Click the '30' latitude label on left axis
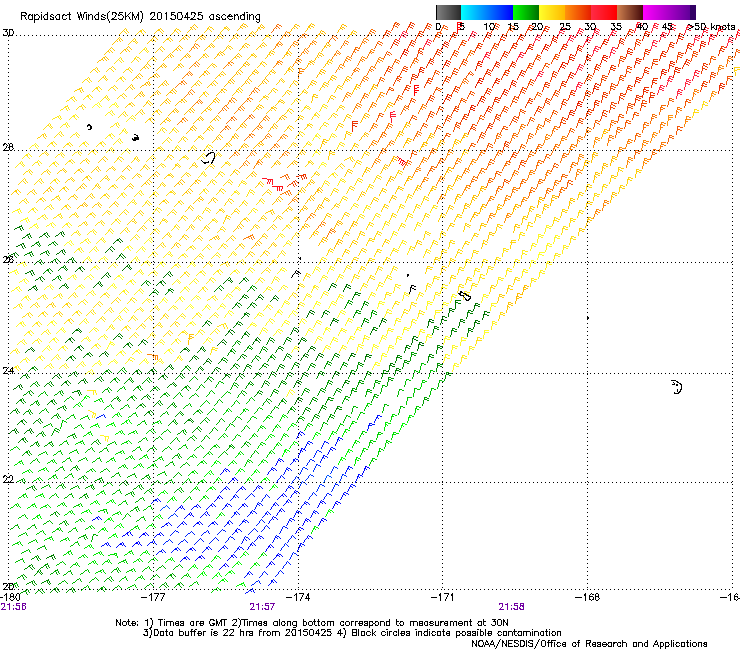This screenshot has height=650, width=740. 8,33
